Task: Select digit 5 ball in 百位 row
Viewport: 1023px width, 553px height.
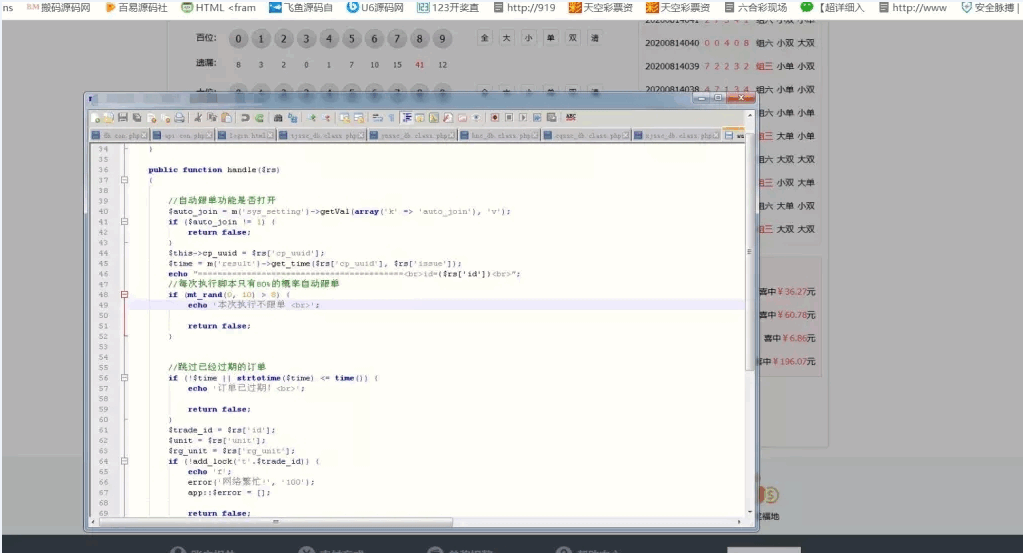Action: (352, 39)
